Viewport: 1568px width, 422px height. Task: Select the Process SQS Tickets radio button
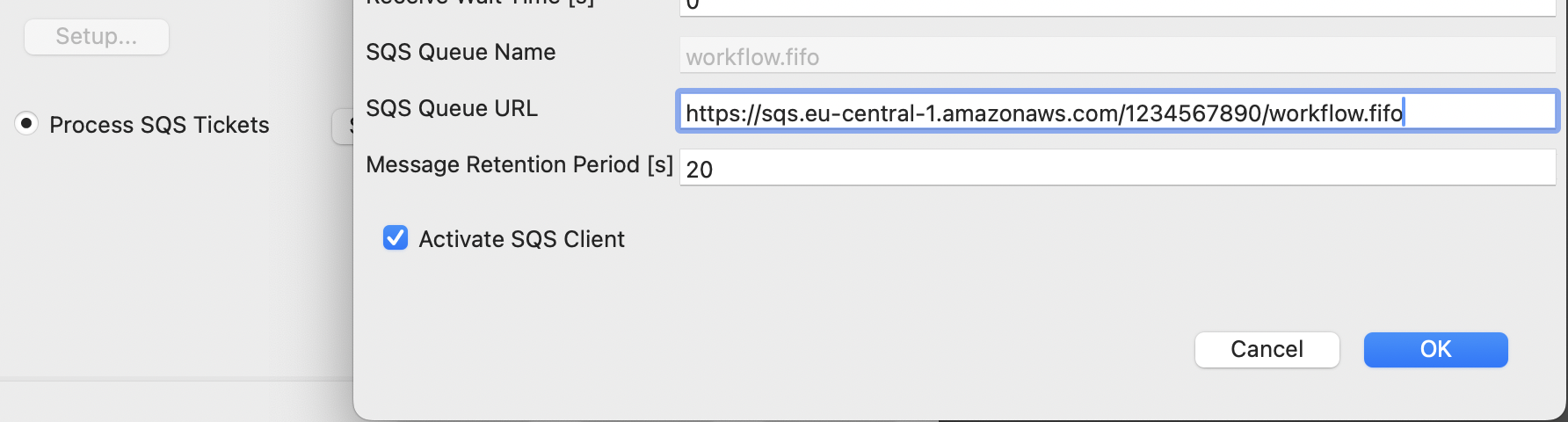(x=26, y=124)
